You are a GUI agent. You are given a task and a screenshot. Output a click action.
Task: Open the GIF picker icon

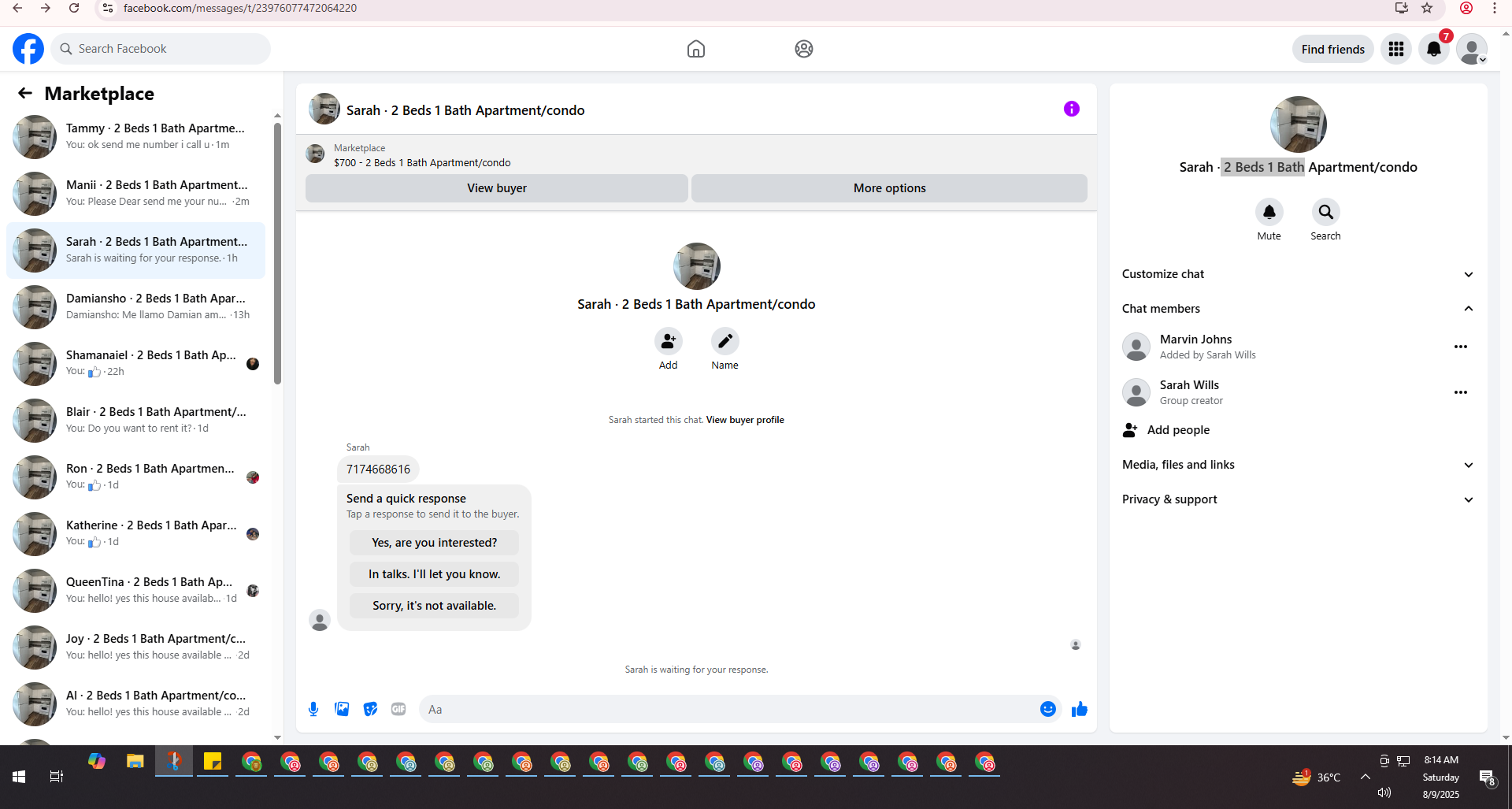398,709
